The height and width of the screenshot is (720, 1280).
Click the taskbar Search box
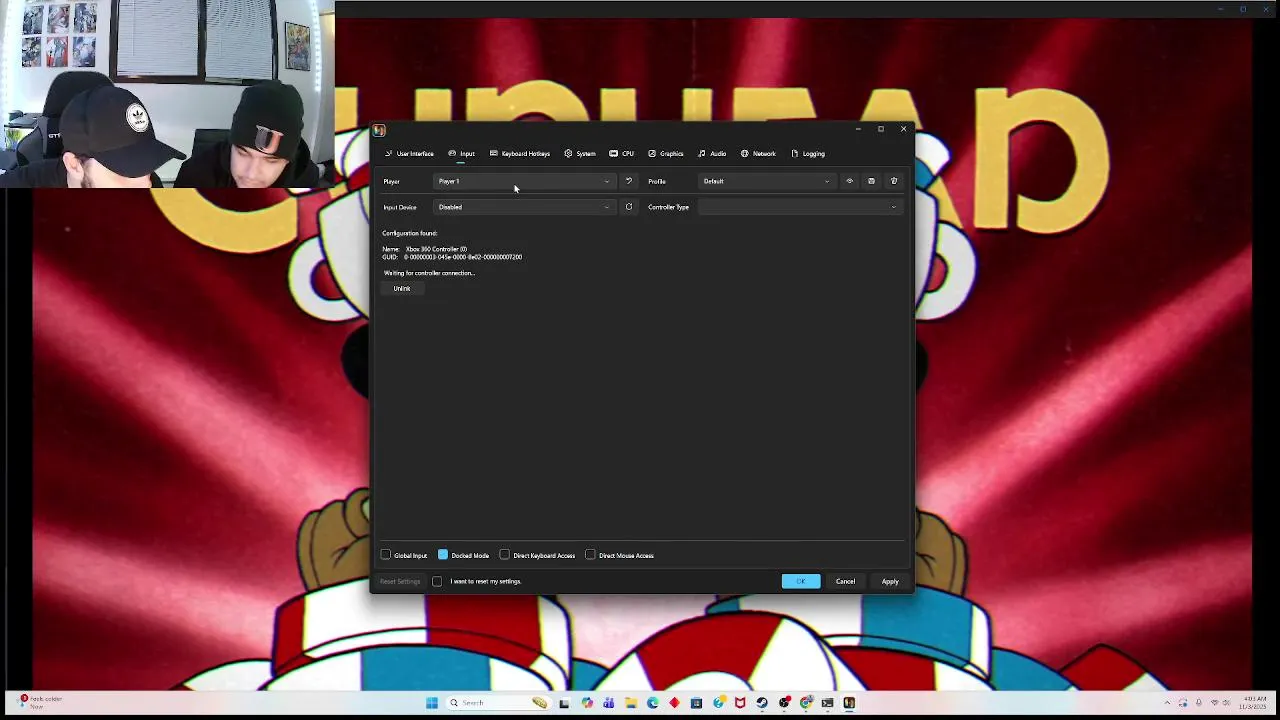[499, 703]
